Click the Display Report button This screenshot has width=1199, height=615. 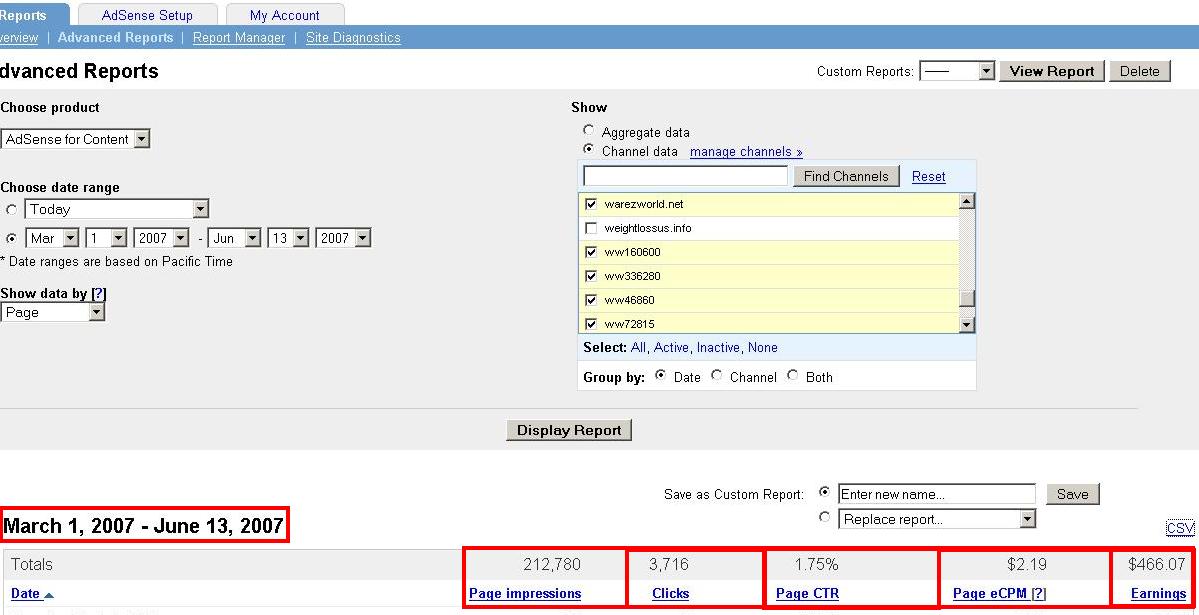pos(569,430)
